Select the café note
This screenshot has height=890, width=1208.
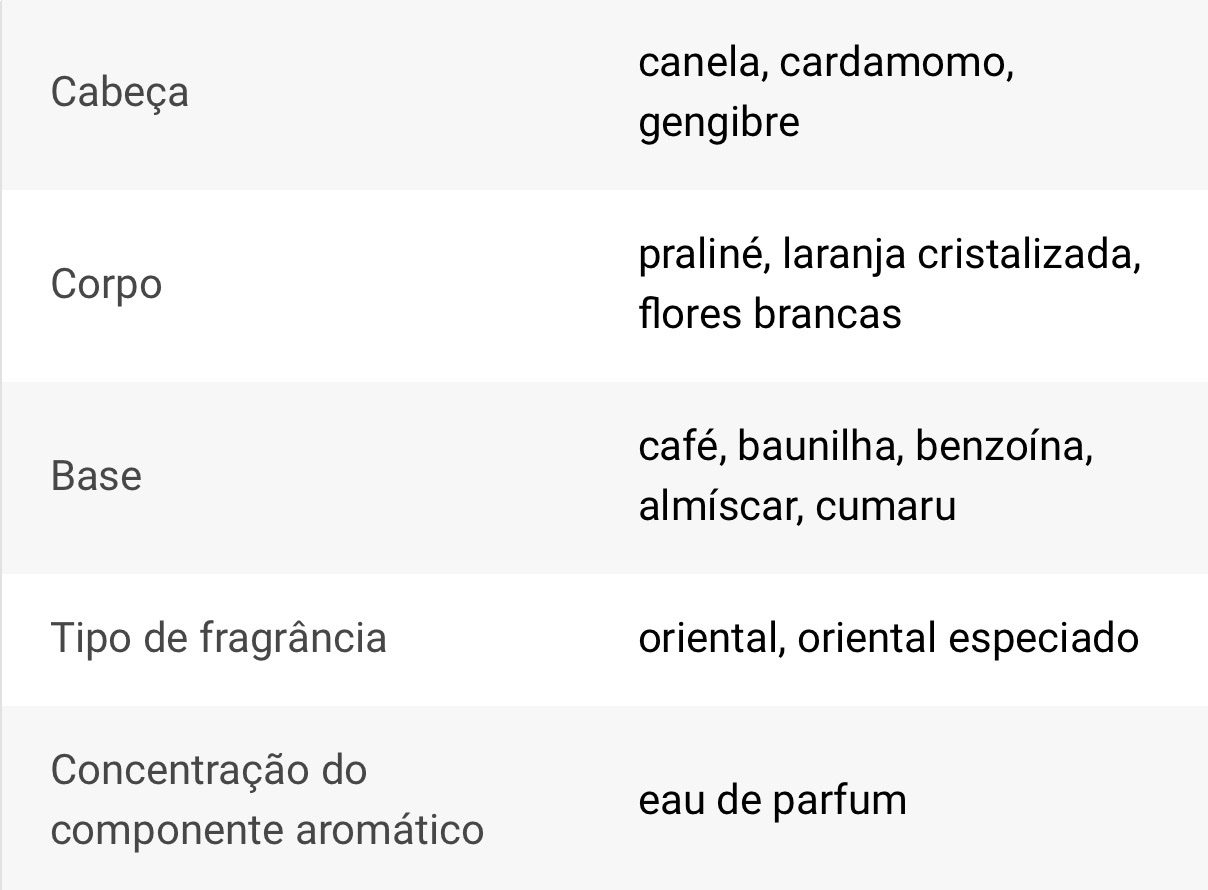point(680,446)
